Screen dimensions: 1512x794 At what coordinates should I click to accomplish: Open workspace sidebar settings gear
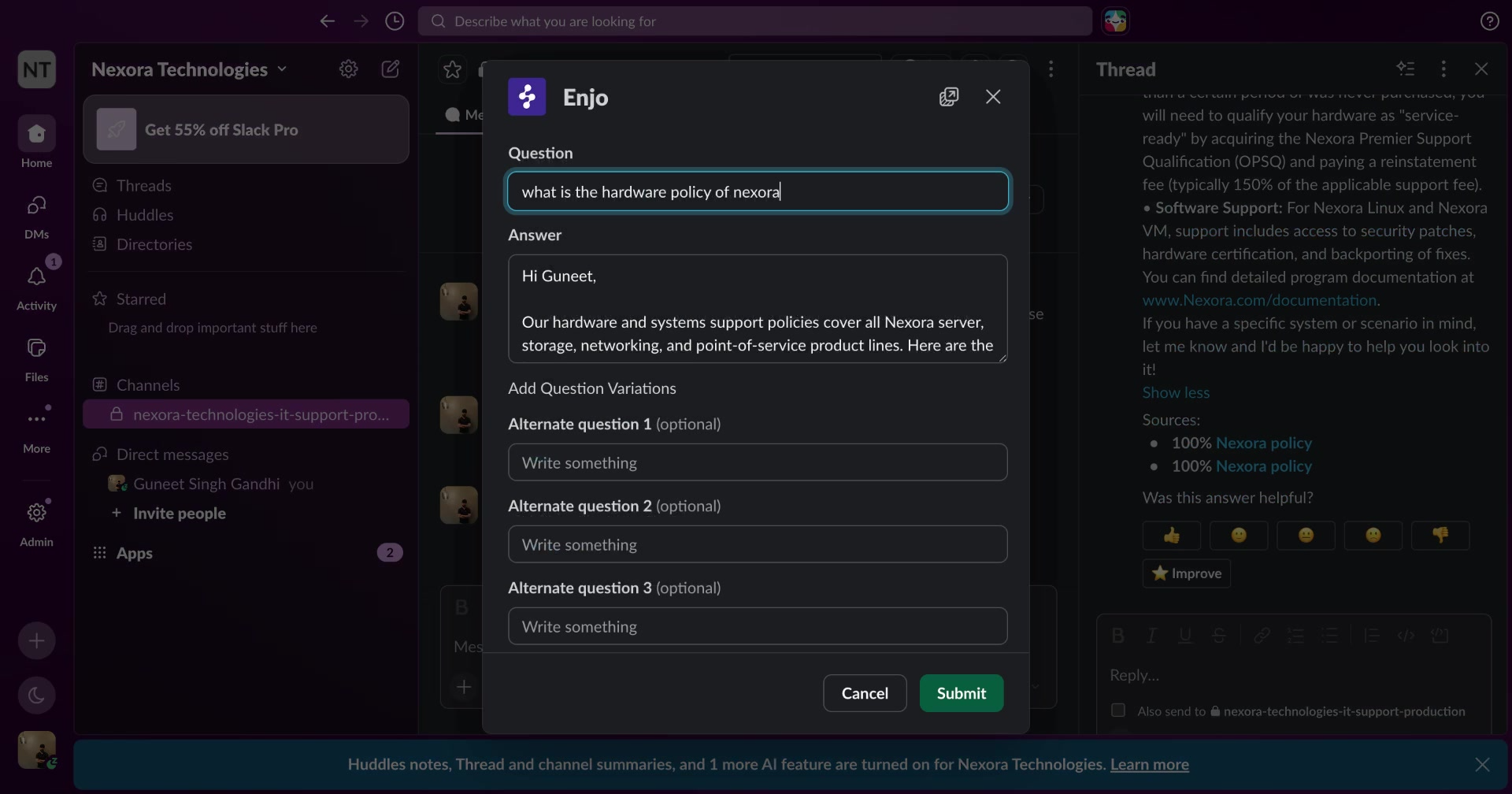click(x=348, y=69)
